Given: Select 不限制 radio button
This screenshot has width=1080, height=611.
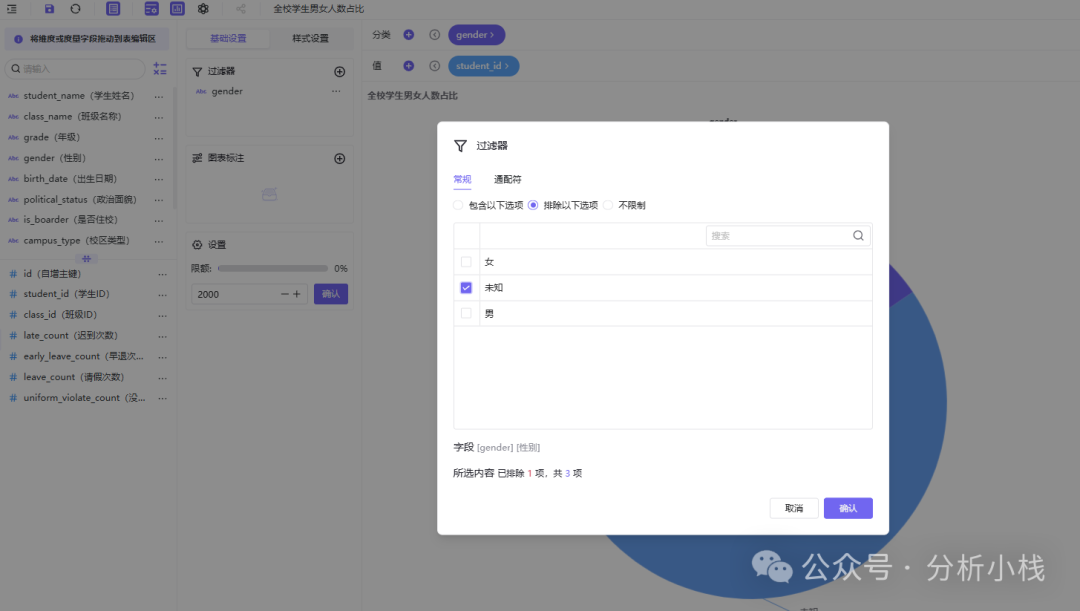Looking at the screenshot, I should tap(608, 205).
